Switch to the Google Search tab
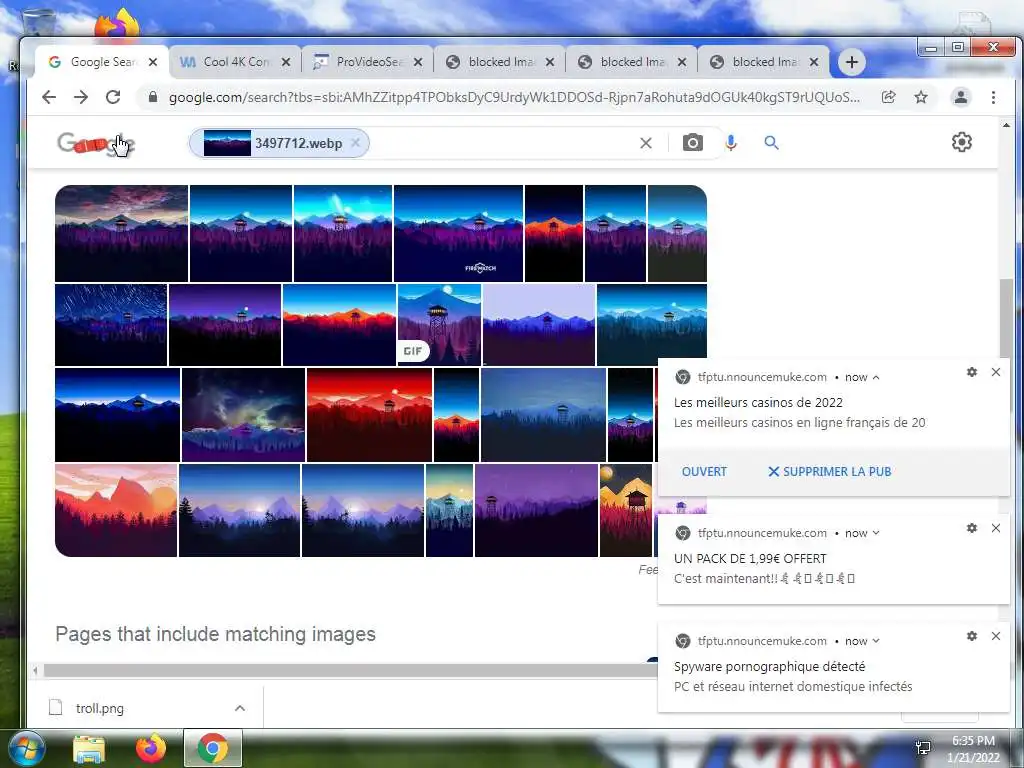Image resolution: width=1024 pixels, height=768 pixels. click(x=103, y=62)
